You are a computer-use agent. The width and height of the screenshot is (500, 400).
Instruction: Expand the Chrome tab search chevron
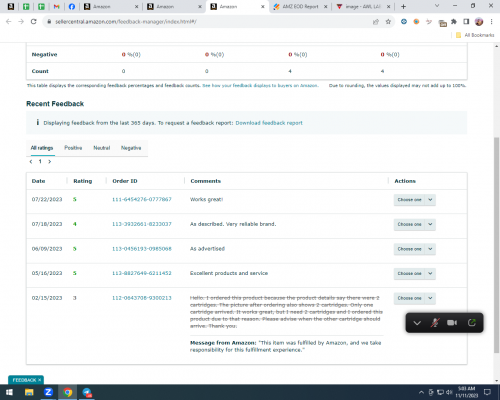click(437, 6)
